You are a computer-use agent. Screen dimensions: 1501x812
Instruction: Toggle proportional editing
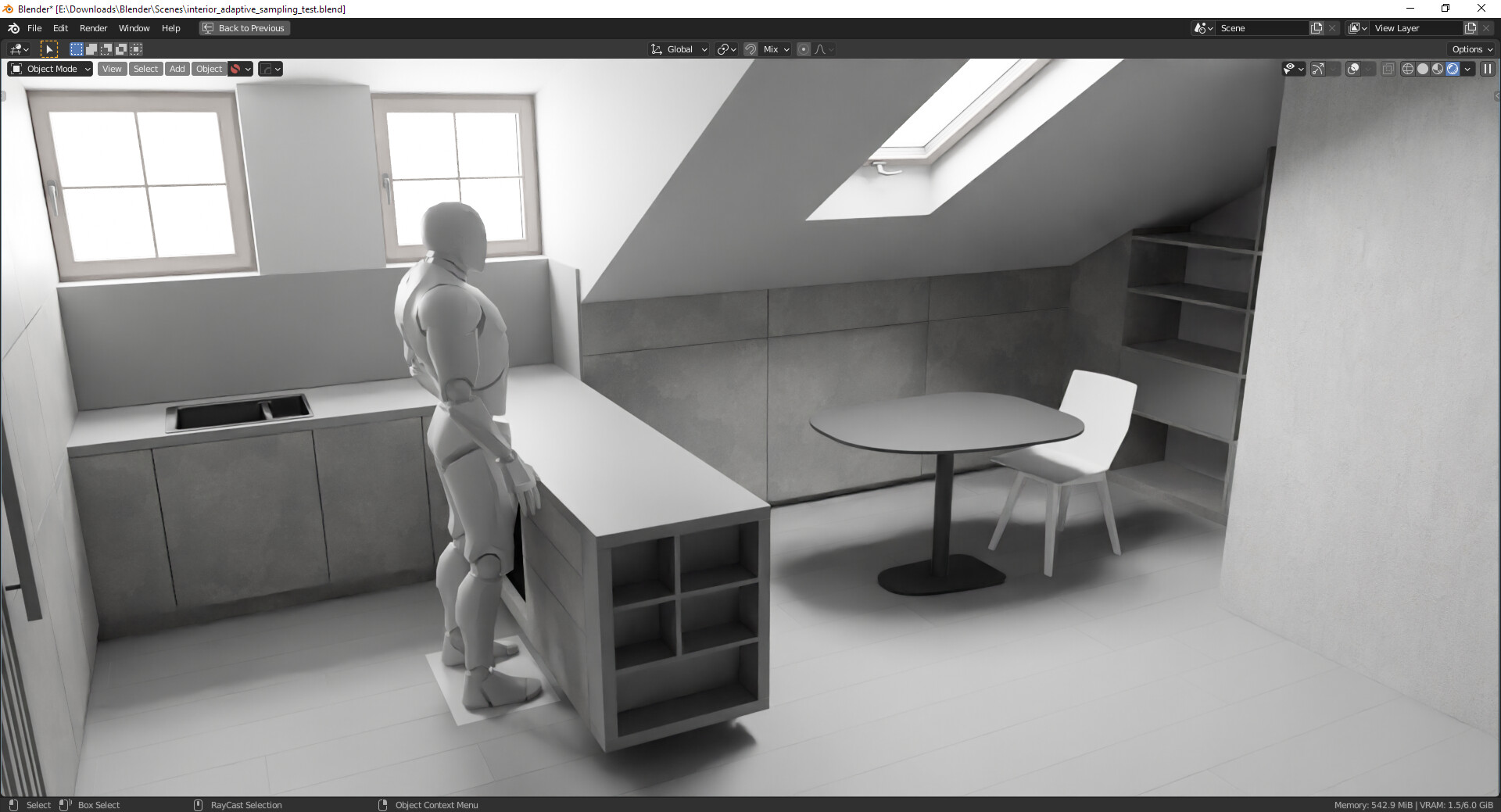(804, 49)
